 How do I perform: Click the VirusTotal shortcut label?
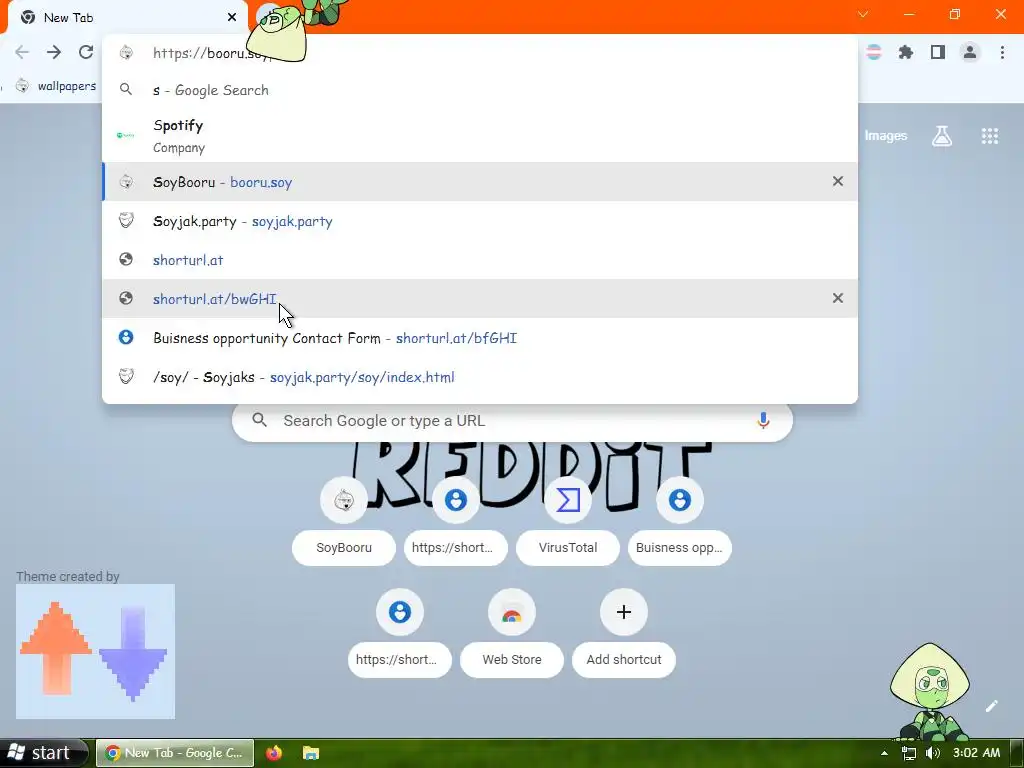(x=568, y=547)
